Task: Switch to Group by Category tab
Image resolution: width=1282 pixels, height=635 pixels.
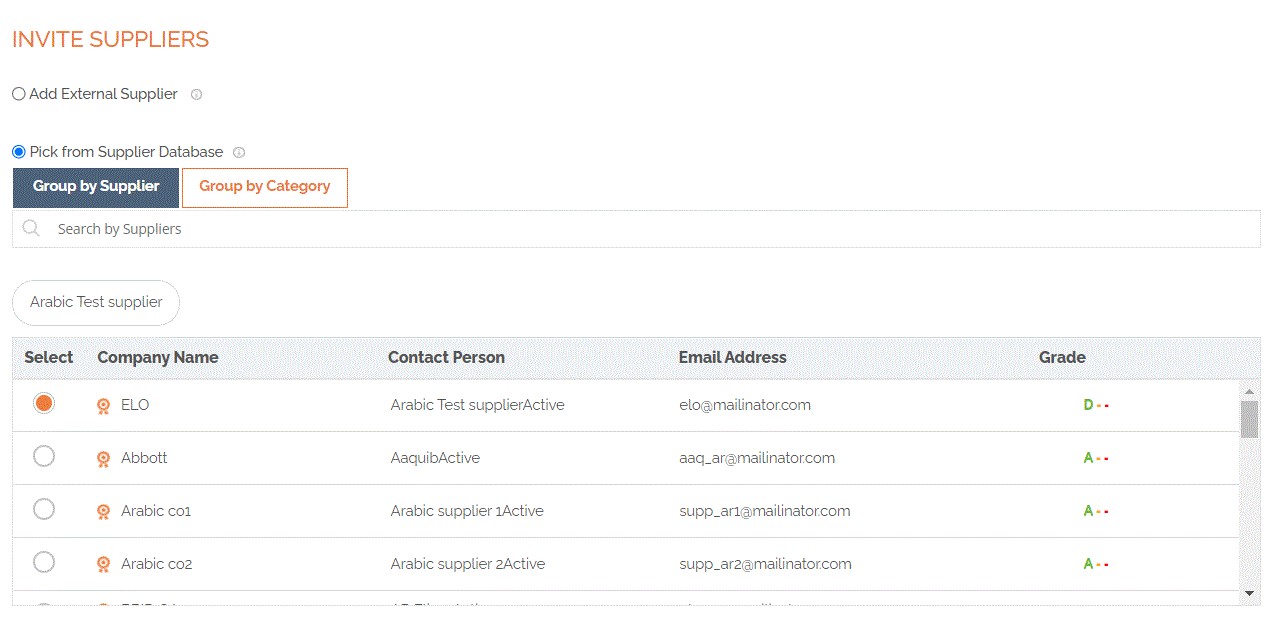Action: coord(264,187)
